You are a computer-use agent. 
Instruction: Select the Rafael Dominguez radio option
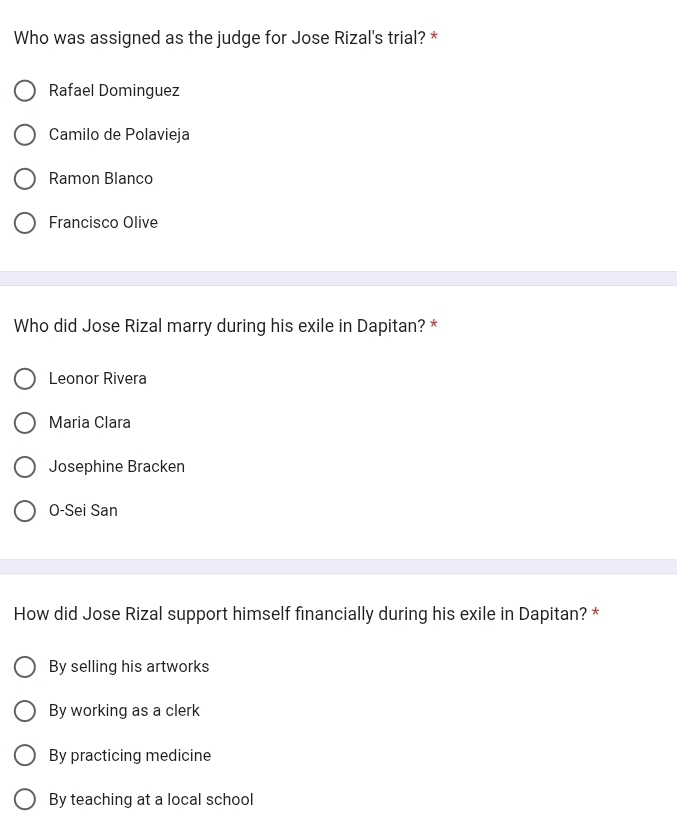pyautogui.click(x=25, y=91)
